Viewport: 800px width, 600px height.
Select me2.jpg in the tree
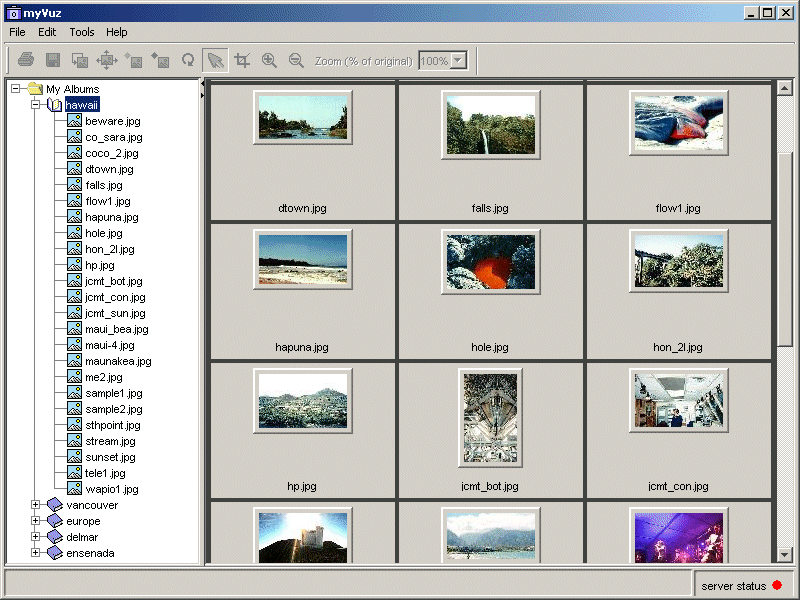(104, 377)
